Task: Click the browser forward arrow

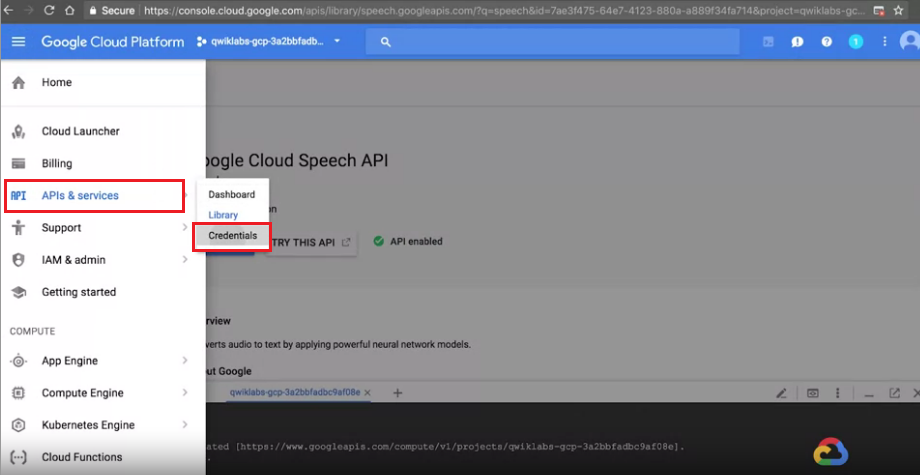Action: tap(29, 10)
